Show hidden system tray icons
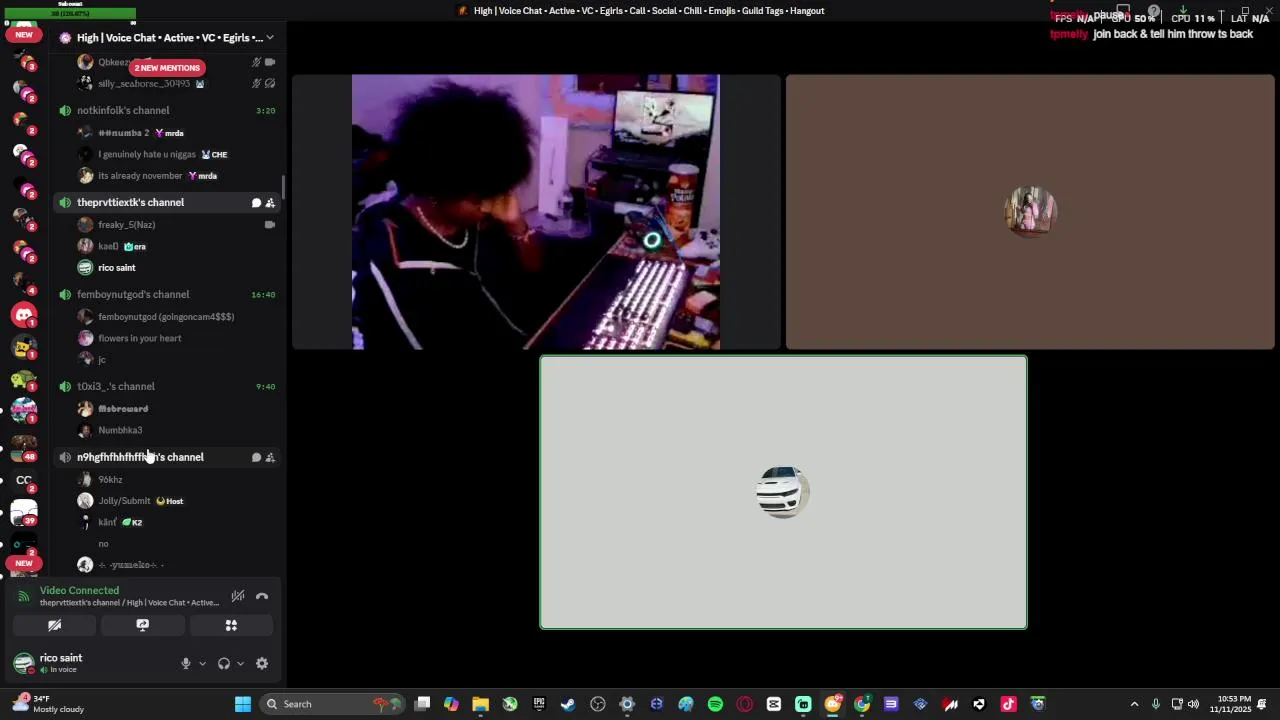Image resolution: width=1280 pixels, height=720 pixels. point(1134,704)
